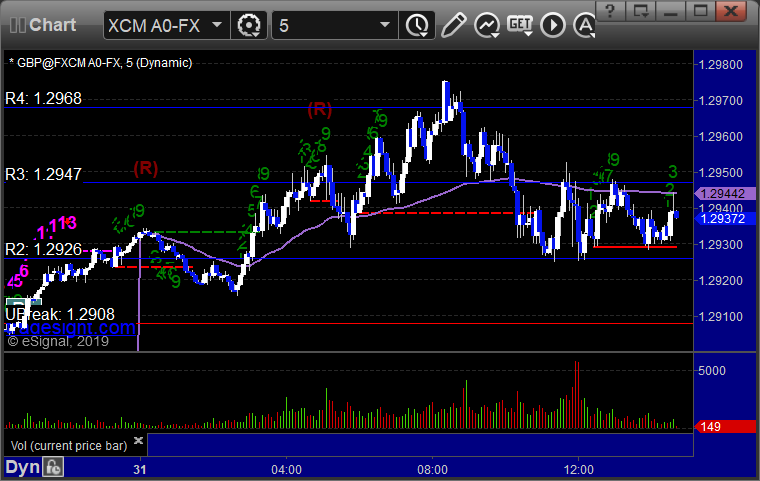Click the pop-out window button
760x481 pixels.
click(640, 10)
